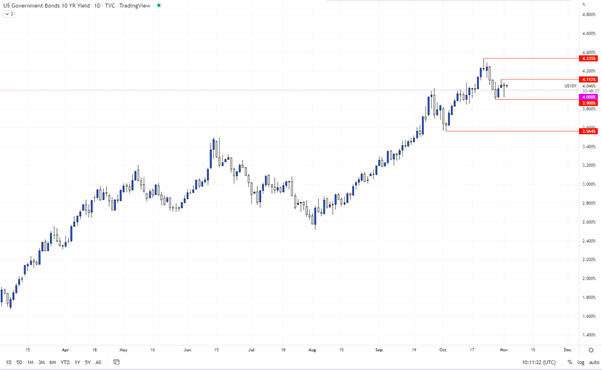Open the go-to-date calendar icon

pos(117,362)
